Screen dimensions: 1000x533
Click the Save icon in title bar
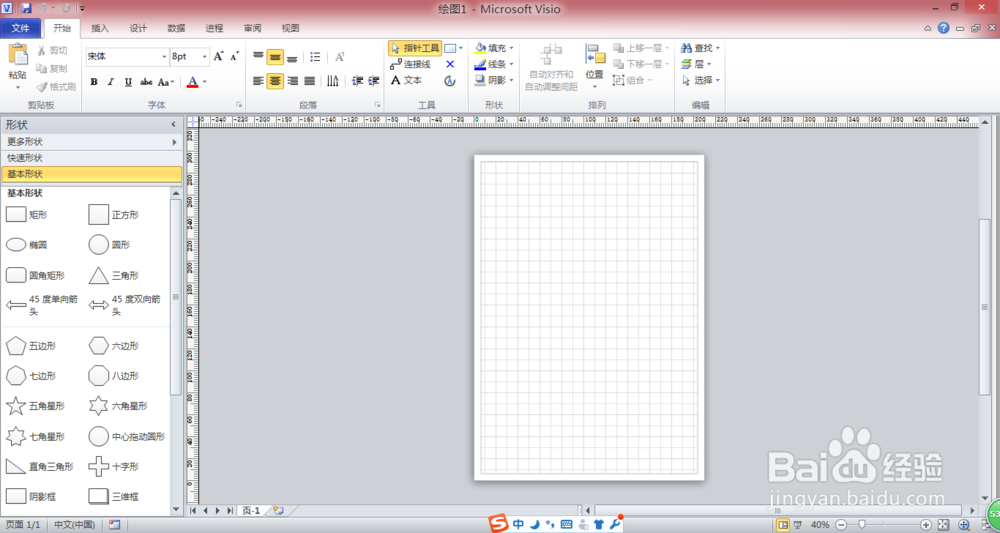26,8
